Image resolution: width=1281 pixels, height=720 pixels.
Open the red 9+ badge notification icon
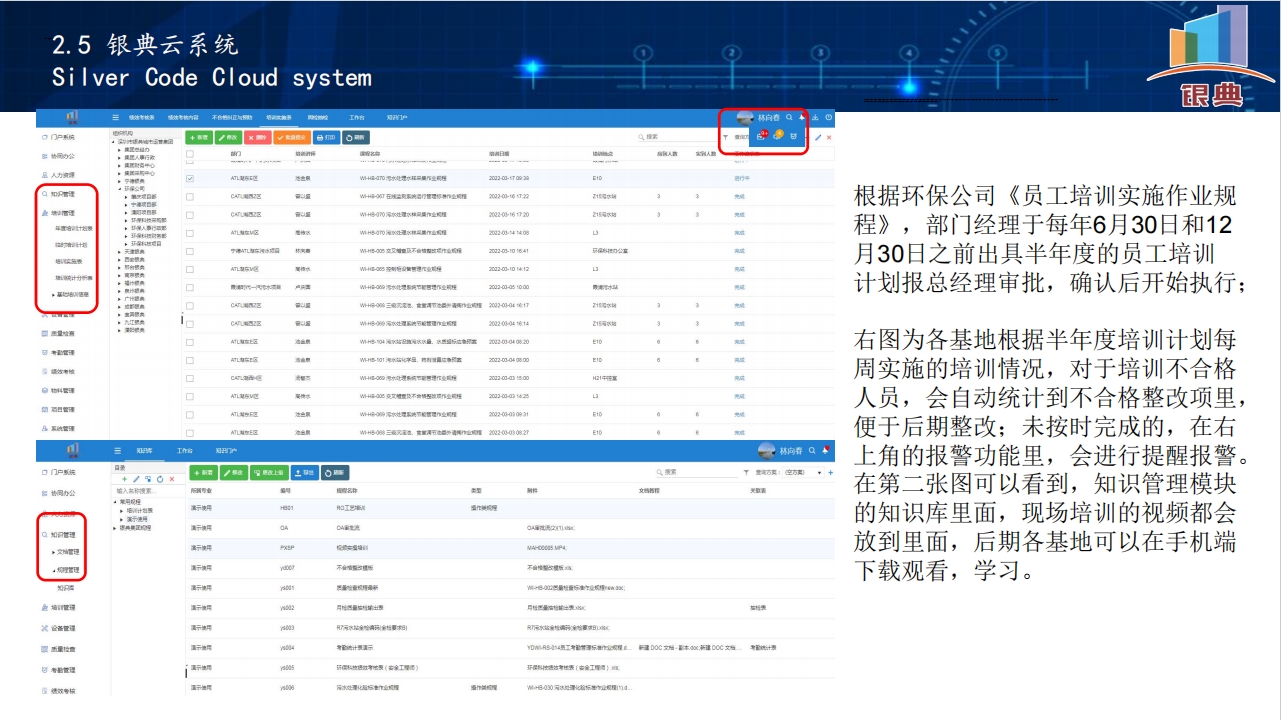tap(761, 136)
